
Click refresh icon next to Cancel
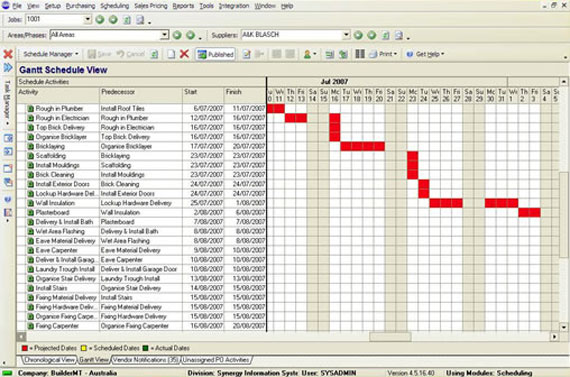coord(154,54)
